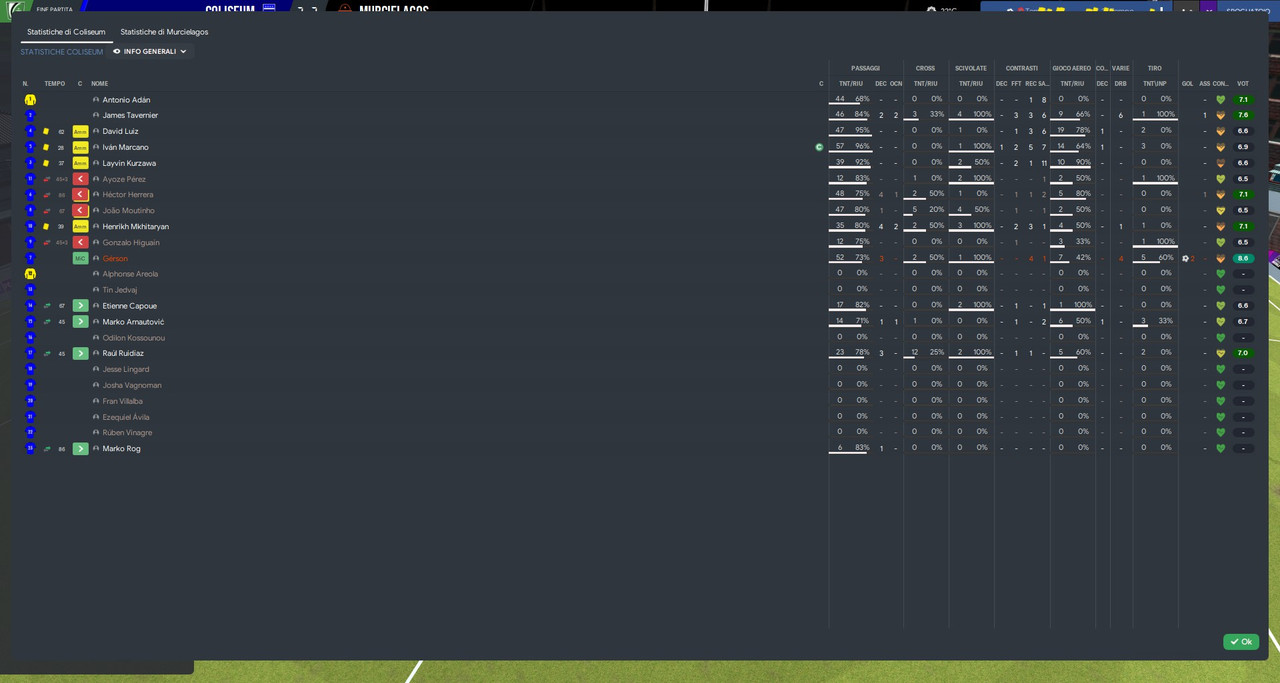Click Gerson's 8.6 match rating badge

click(1243, 258)
